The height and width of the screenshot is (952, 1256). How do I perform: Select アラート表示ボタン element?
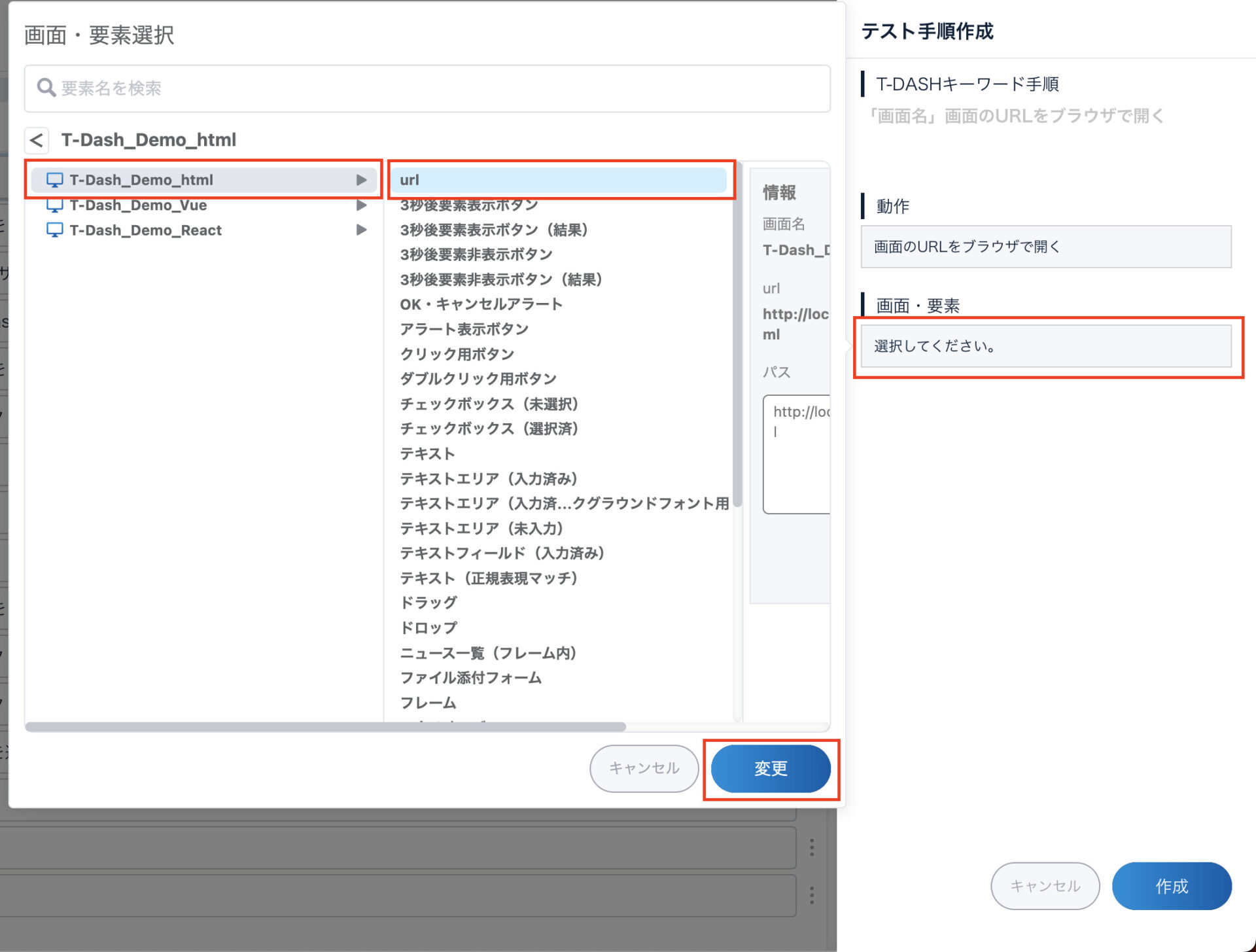pos(464,329)
